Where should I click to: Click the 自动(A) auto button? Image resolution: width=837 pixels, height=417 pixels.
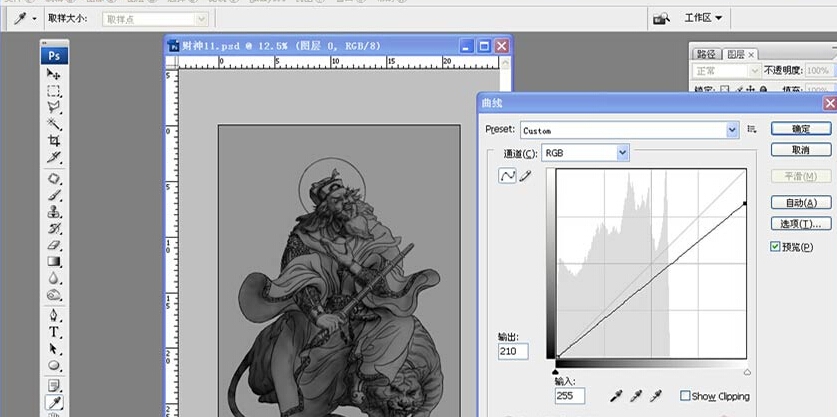(x=801, y=202)
